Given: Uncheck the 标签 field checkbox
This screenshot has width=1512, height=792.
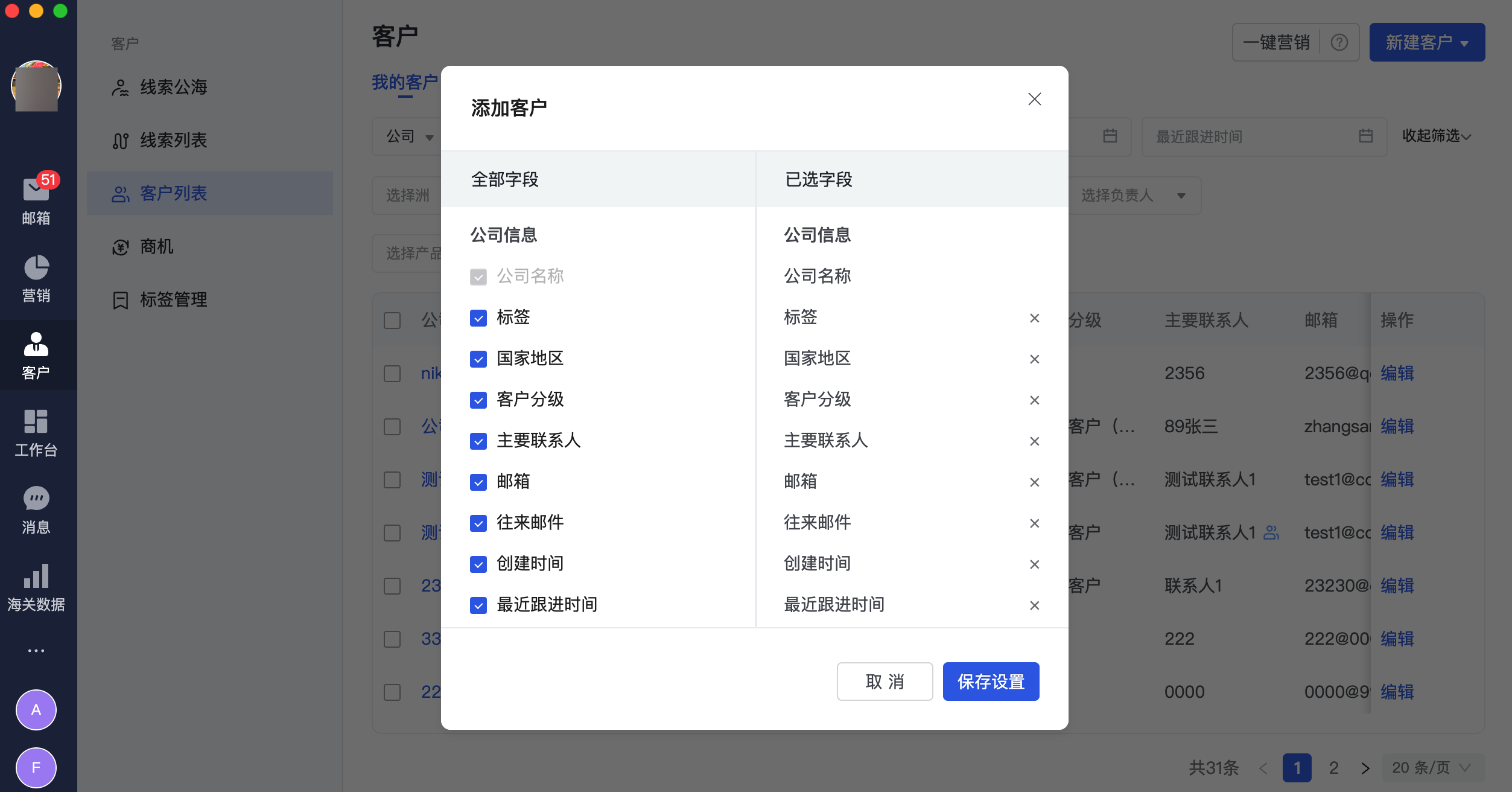Looking at the screenshot, I should pos(478,318).
